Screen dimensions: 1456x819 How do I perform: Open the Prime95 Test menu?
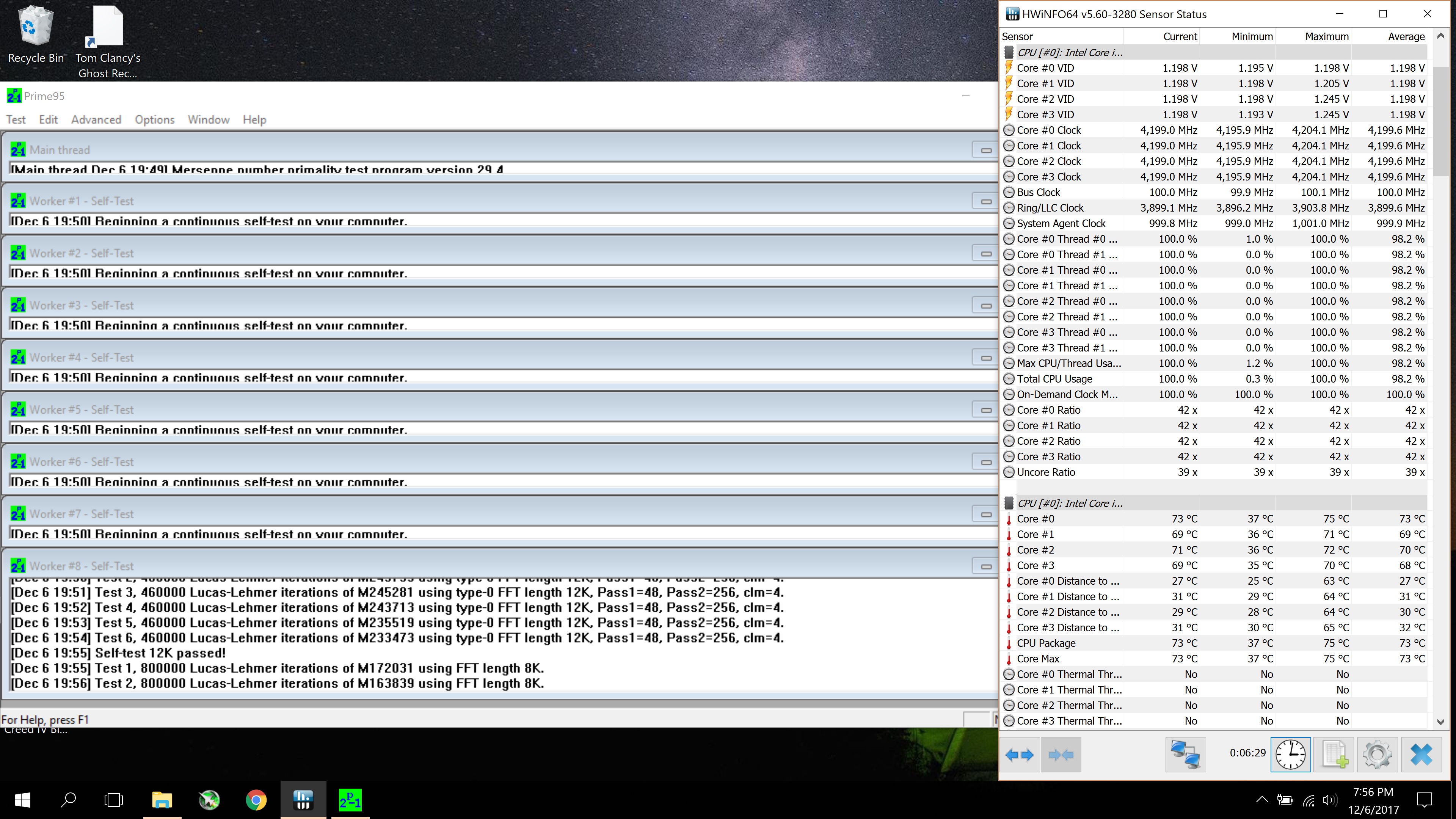[x=16, y=119]
